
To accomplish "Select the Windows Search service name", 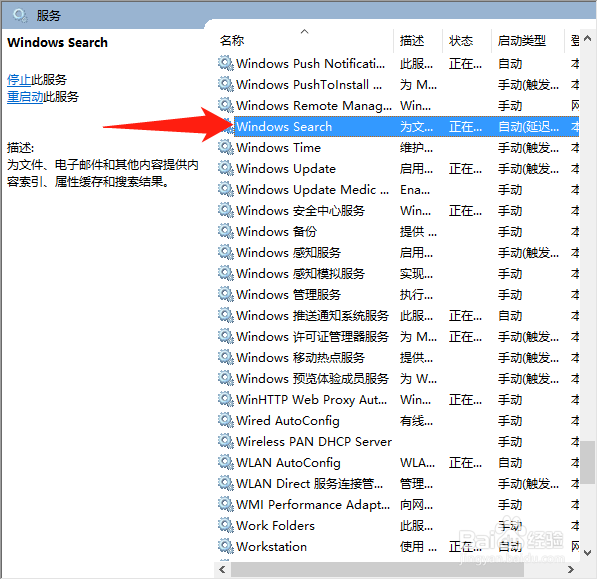I will coord(284,126).
